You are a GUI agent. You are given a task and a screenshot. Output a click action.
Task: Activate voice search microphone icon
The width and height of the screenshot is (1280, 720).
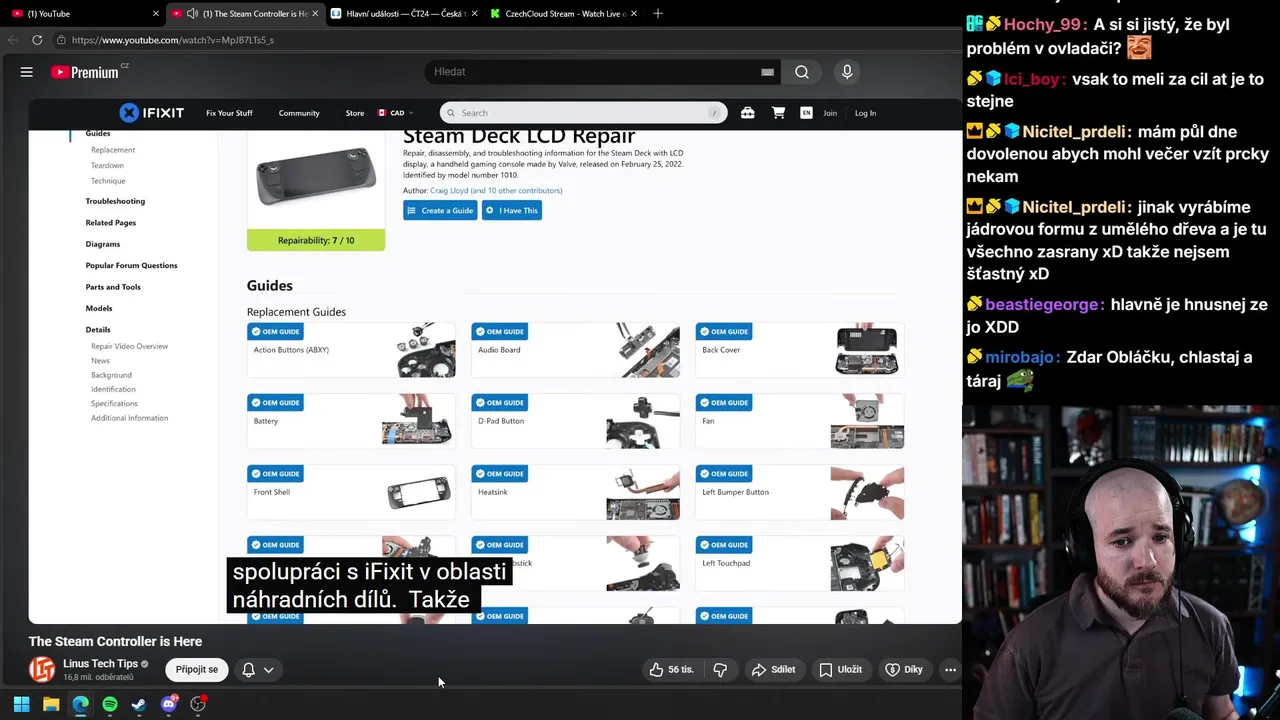coord(847,72)
